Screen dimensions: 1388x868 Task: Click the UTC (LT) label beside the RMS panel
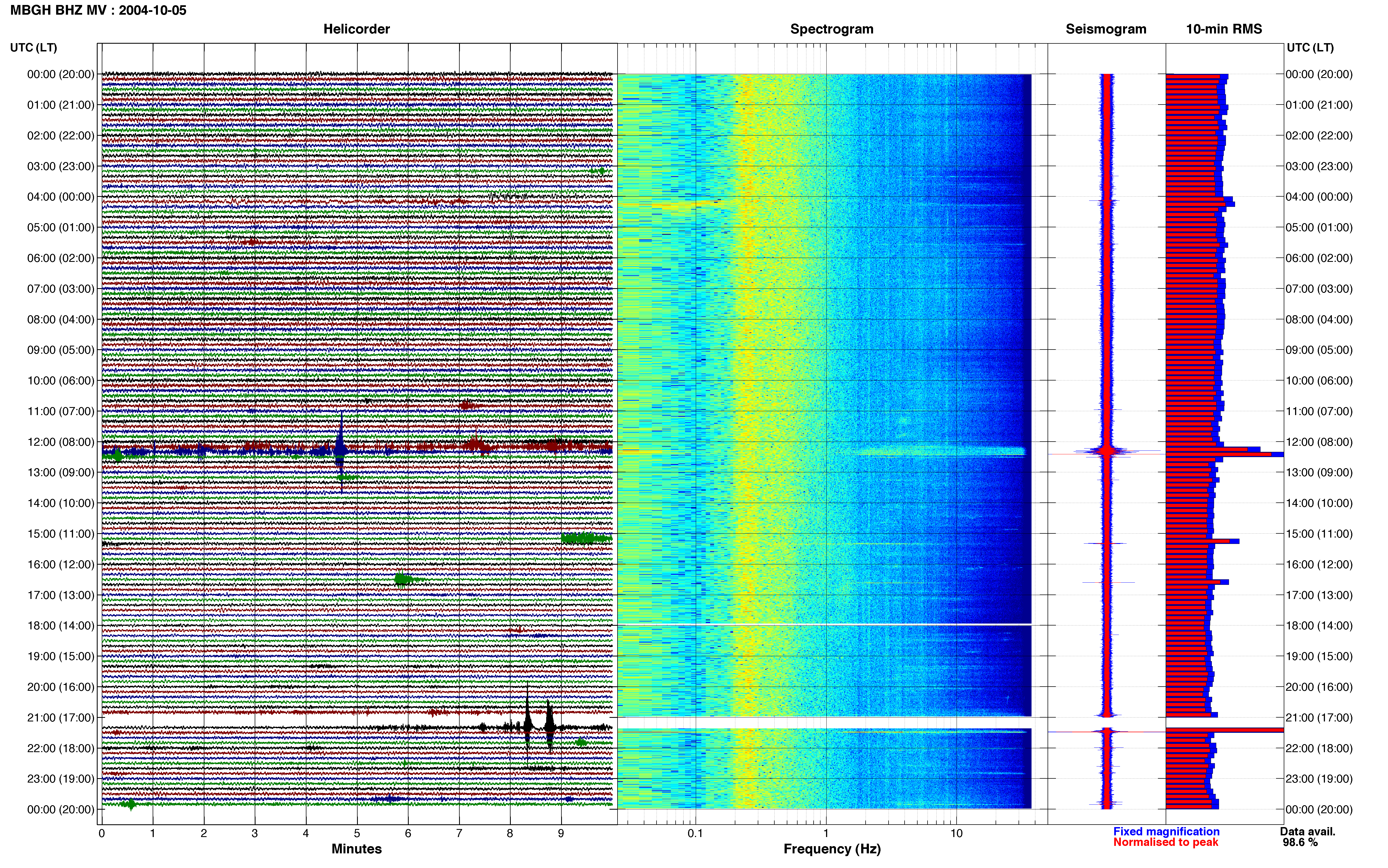(x=1310, y=48)
